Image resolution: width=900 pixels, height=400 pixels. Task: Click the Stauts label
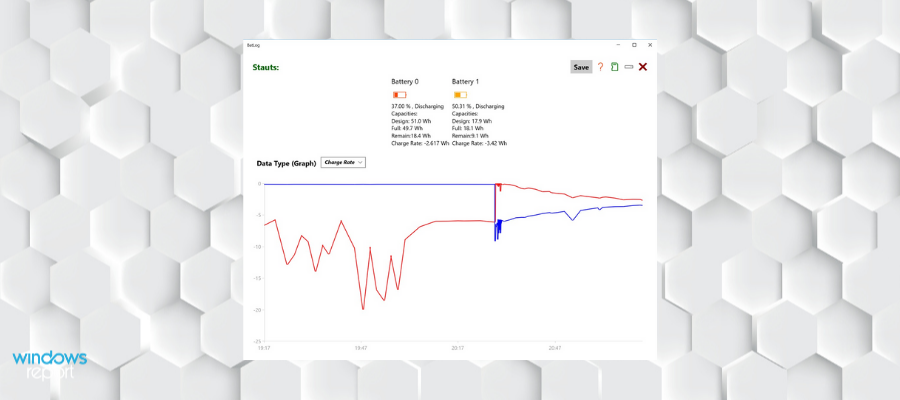[x=265, y=67]
